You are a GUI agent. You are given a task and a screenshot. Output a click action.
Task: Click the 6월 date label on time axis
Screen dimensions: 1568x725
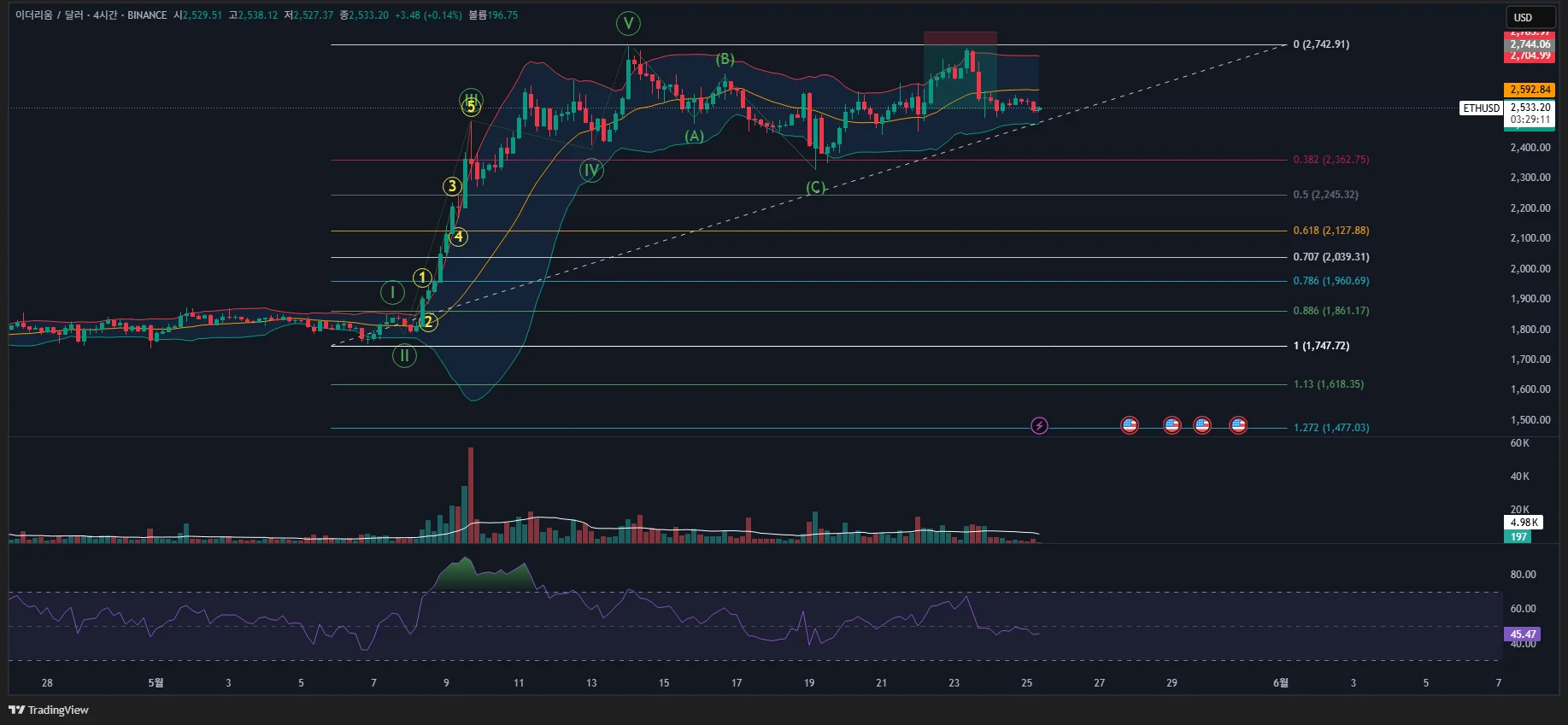(x=1280, y=683)
